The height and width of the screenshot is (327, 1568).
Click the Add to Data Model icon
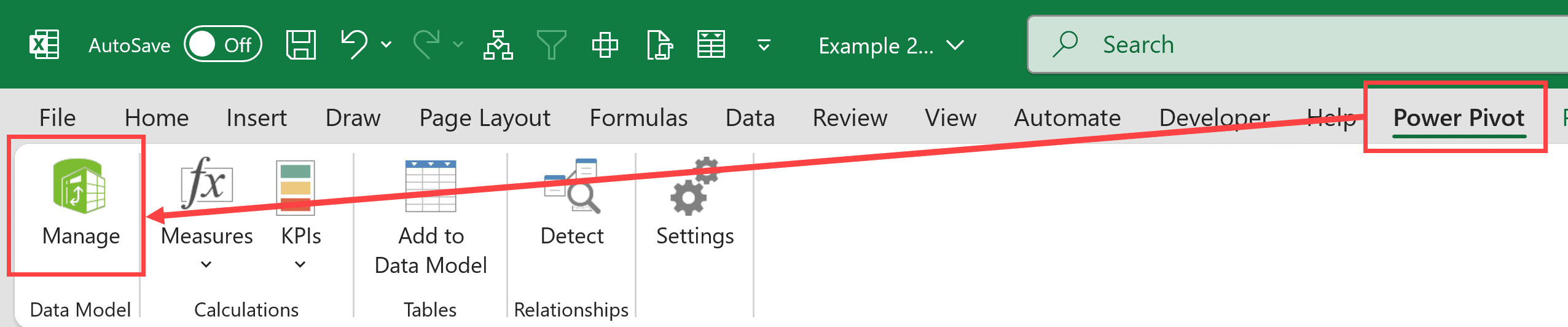pos(431,187)
